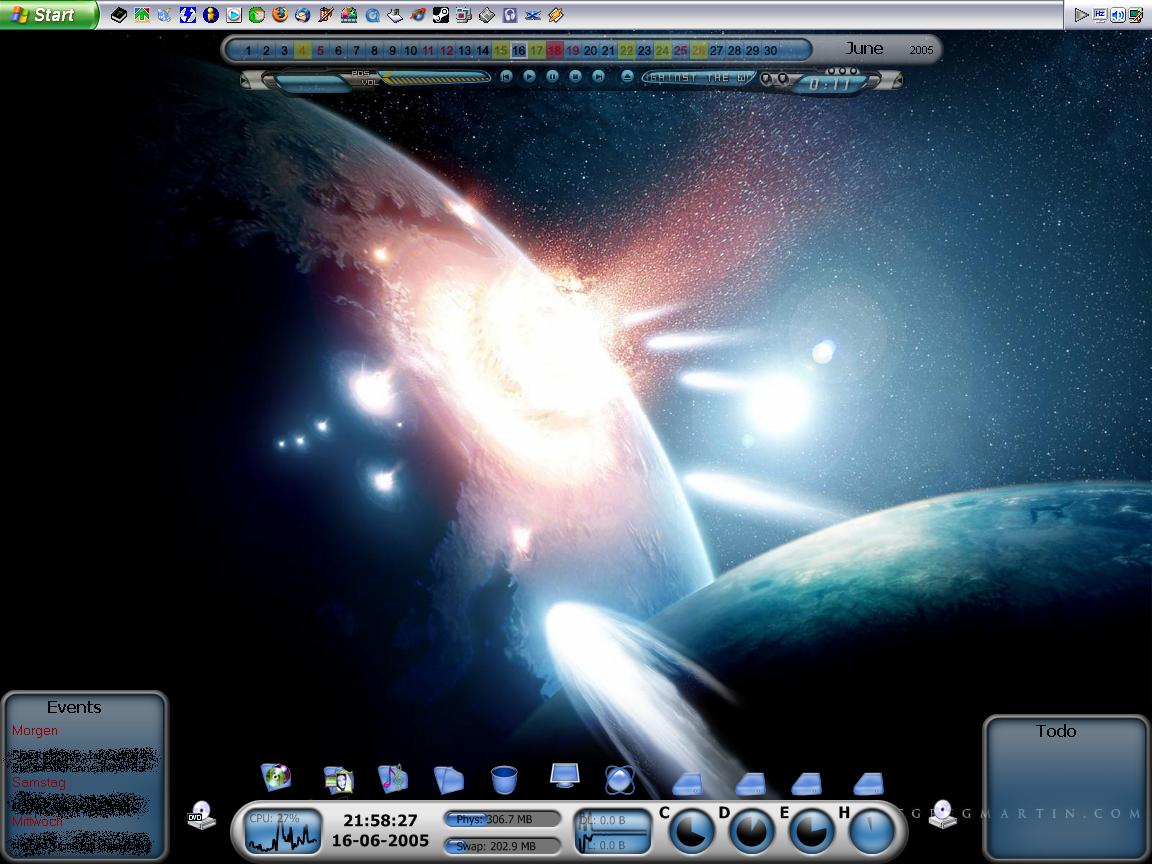Screen dimensions: 1152x864
Task: Open the yellow person quick launch icon
Action: [x=211, y=15]
